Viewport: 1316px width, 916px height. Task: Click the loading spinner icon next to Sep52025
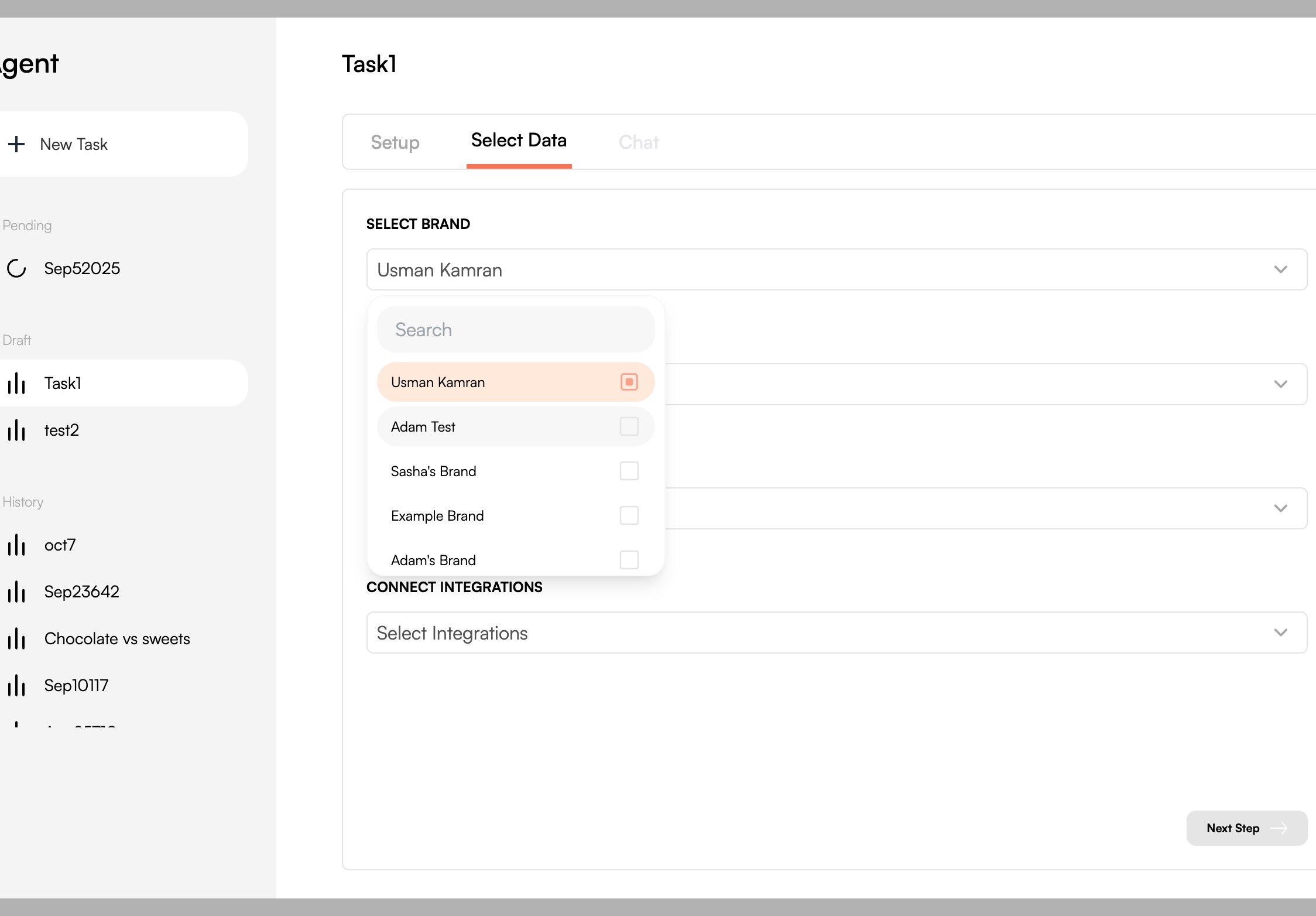click(16, 268)
